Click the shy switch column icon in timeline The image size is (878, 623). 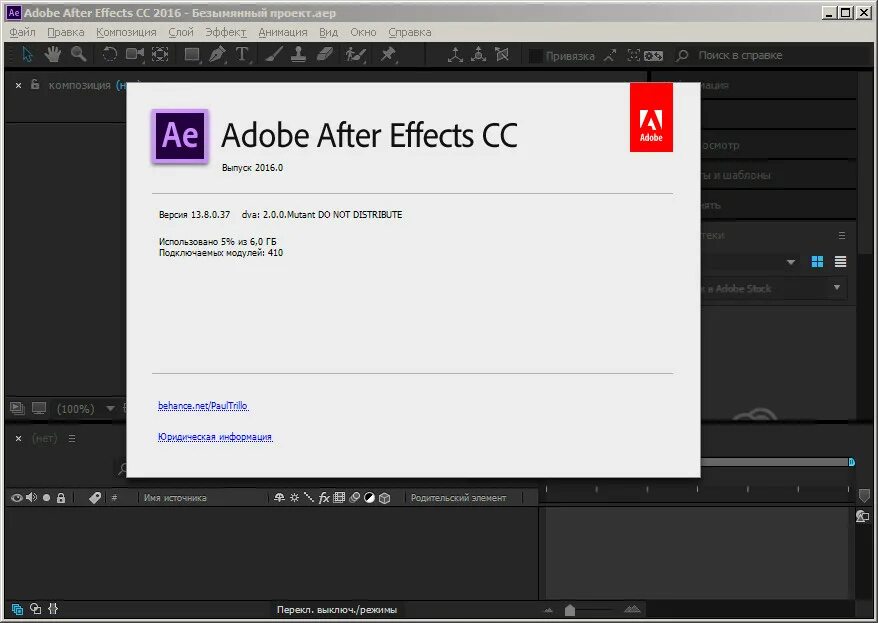pos(279,498)
